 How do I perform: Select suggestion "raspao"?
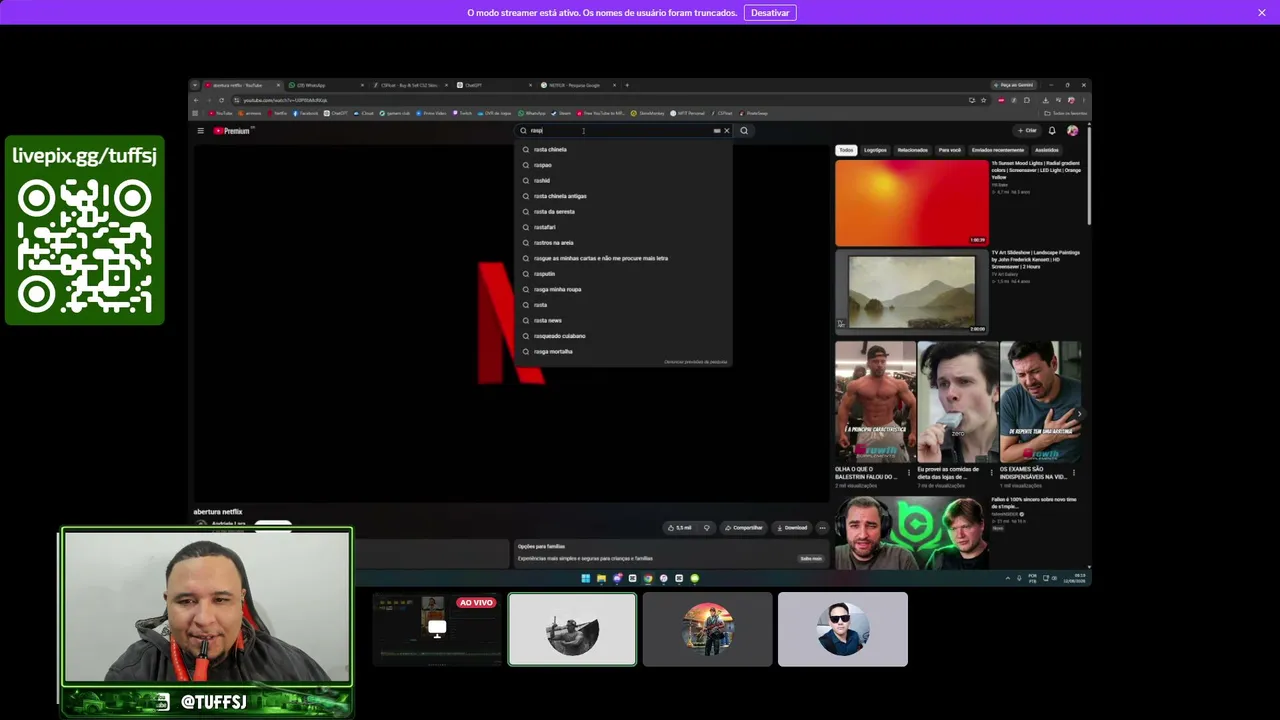click(x=623, y=165)
